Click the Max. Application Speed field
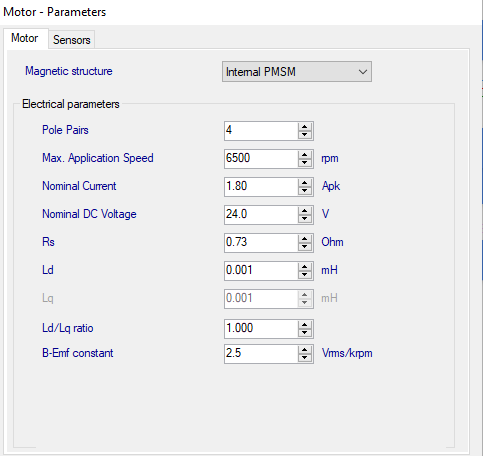Image resolution: width=483 pixels, height=456 pixels. point(261,159)
